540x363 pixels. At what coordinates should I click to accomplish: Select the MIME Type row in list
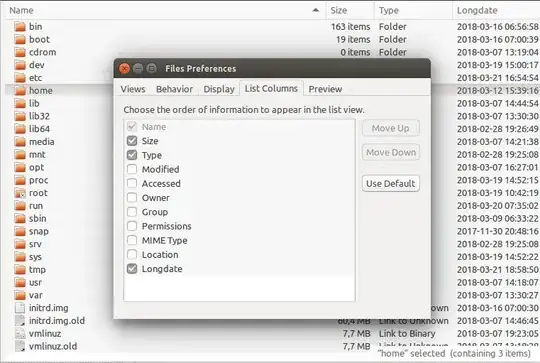coord(239,240)
